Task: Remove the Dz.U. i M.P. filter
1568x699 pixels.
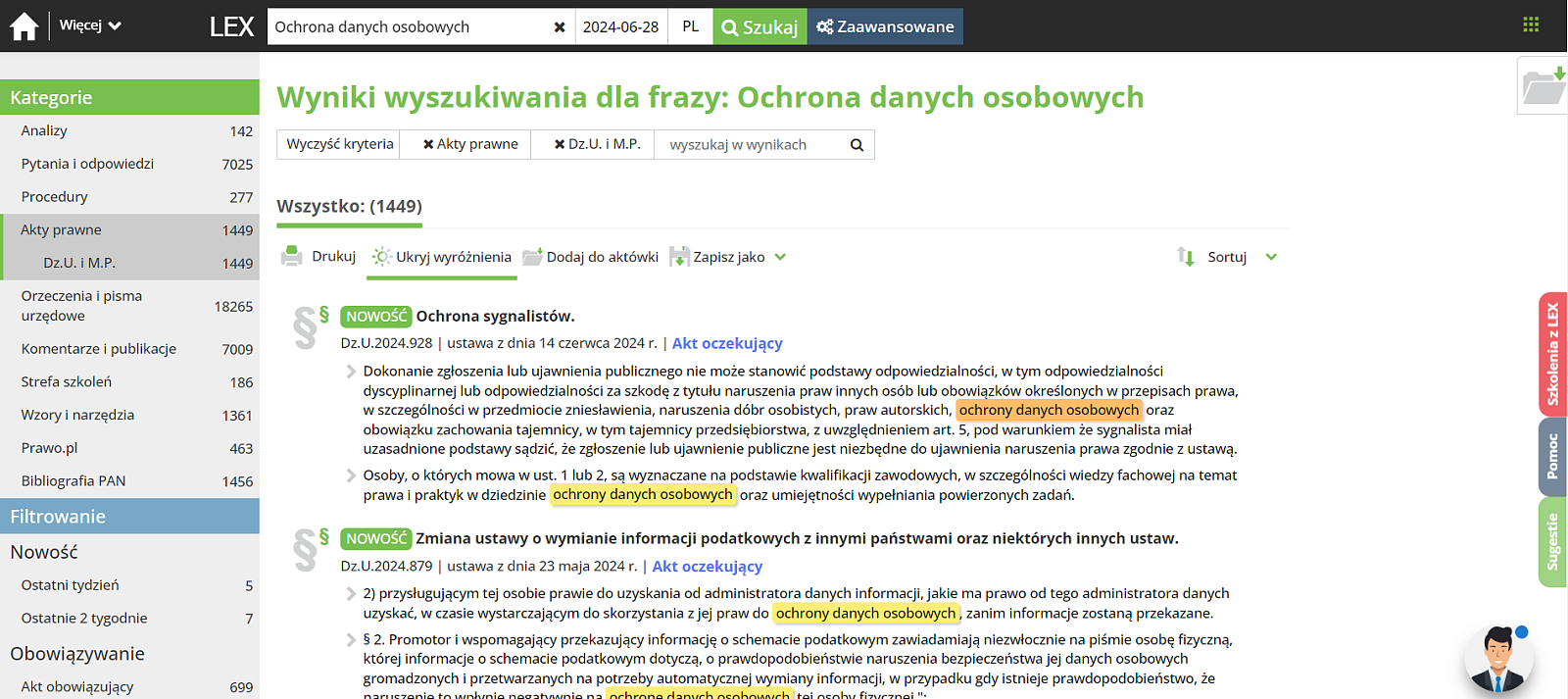Action: point(560,144)
